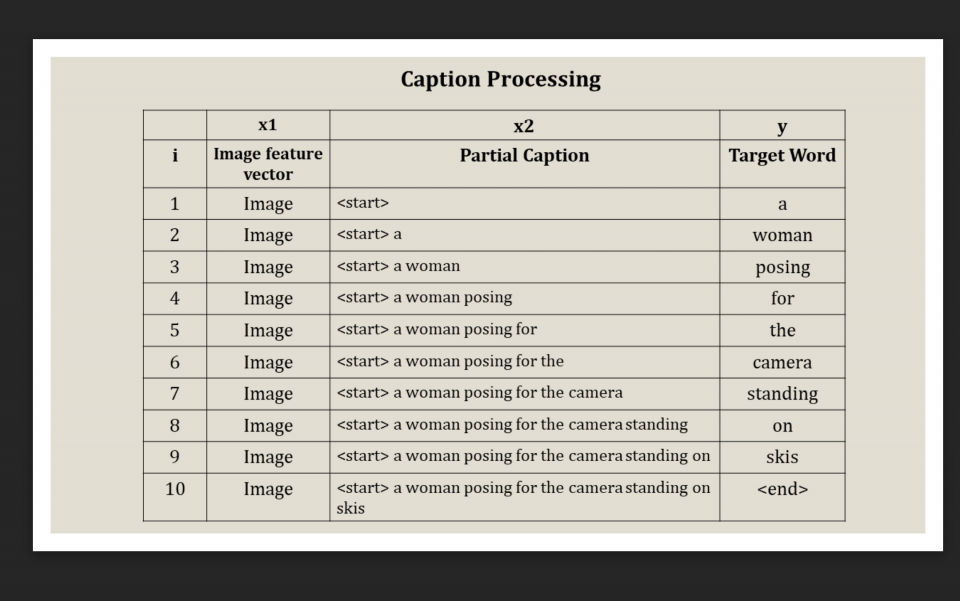Select the target word 'camera' cell
Viewport: 960px width, 601px height.
(x=782, y=363)
